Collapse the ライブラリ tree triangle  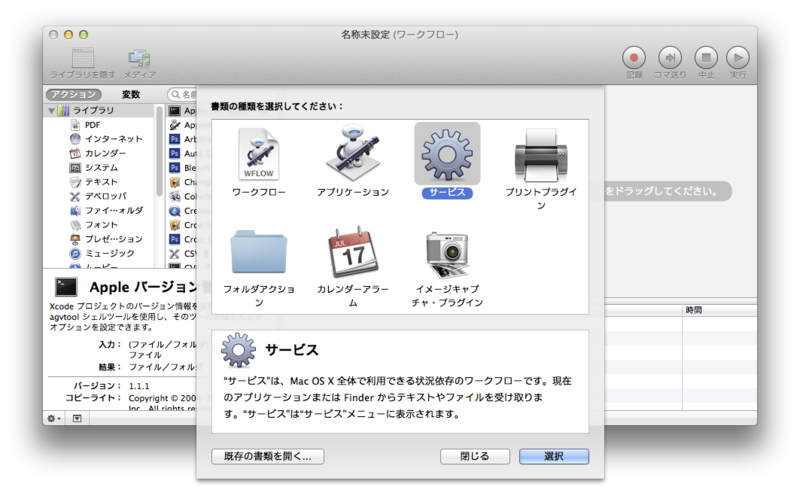52,110
